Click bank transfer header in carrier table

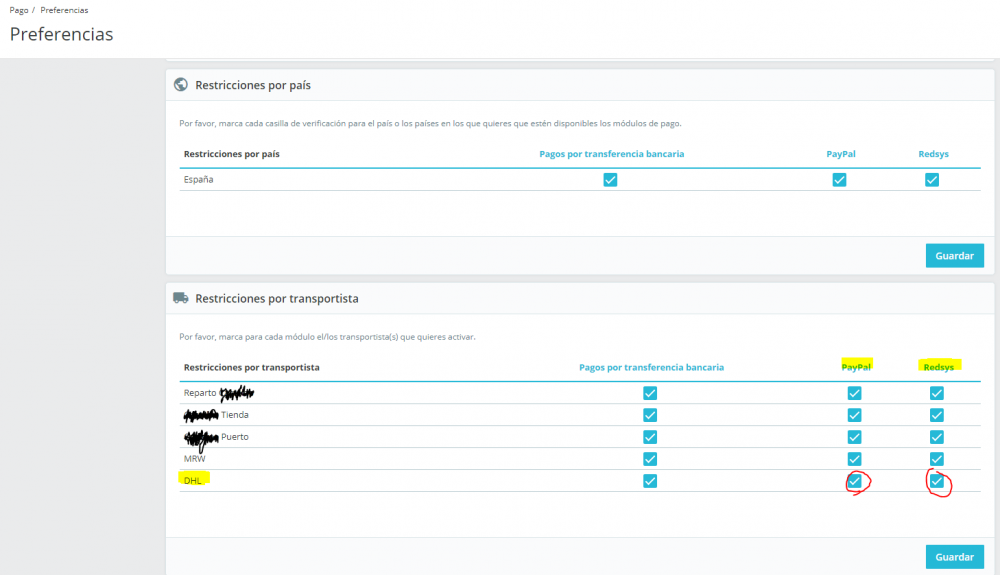(x=651, y=367)
